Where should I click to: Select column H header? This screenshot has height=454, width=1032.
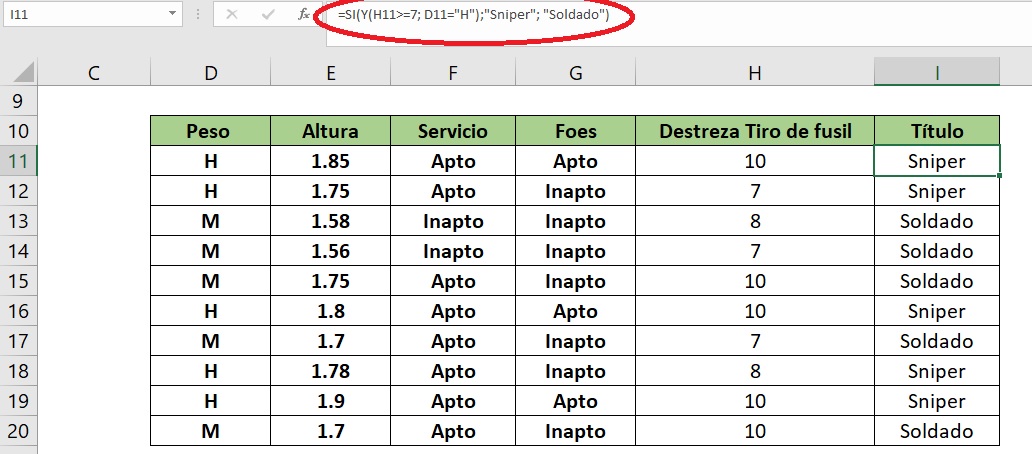tap(755, 72)
